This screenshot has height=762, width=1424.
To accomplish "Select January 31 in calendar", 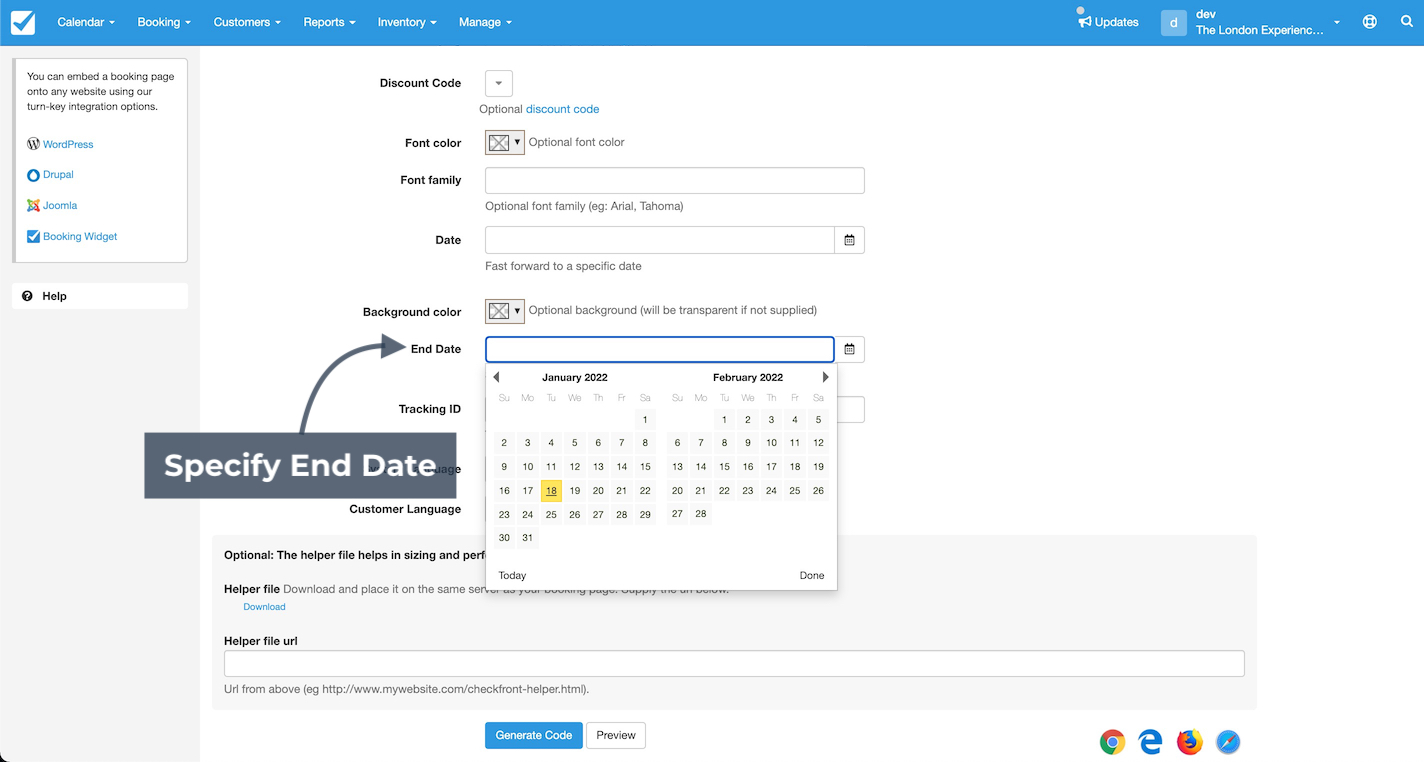I will click(x=528, y=537).
